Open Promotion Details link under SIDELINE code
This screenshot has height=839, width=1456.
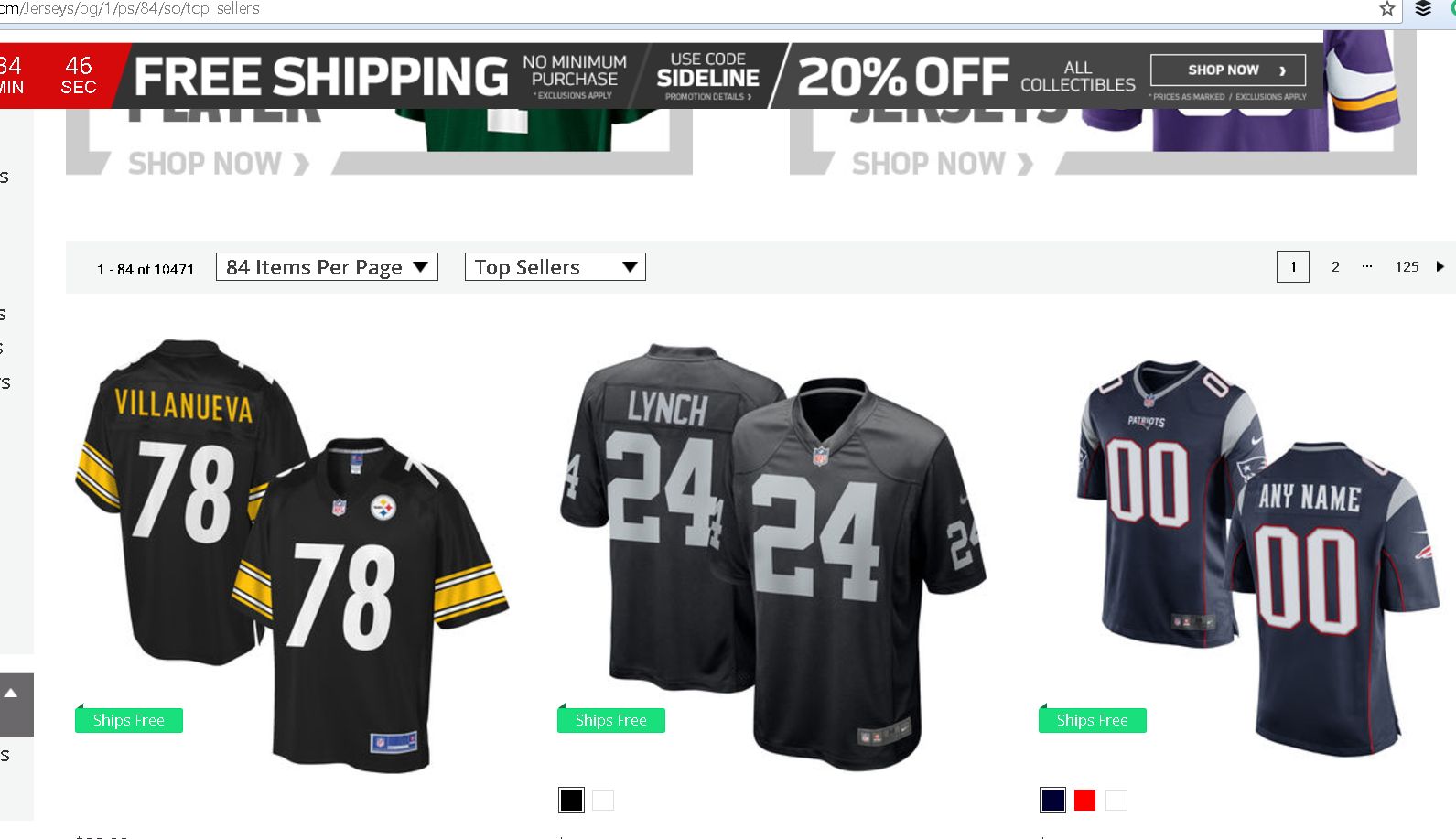point(707,97)
